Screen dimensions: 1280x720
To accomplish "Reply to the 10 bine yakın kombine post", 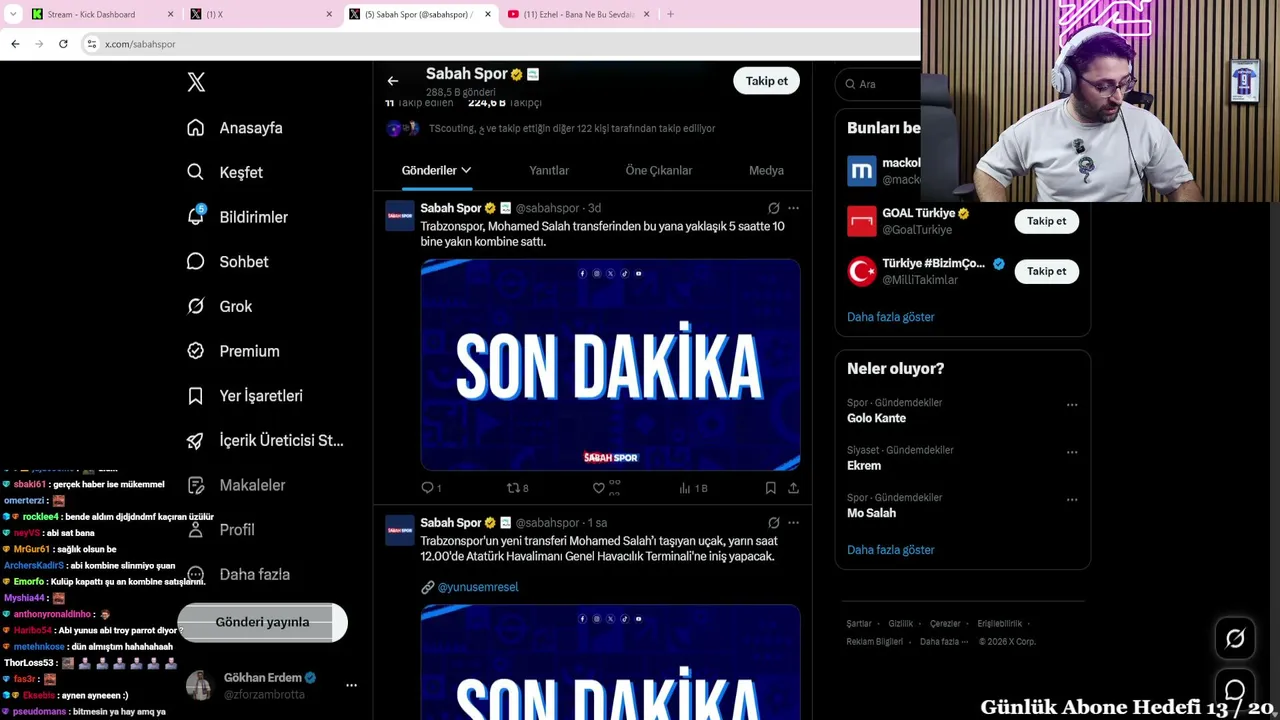I will click(x=431, y=488).
